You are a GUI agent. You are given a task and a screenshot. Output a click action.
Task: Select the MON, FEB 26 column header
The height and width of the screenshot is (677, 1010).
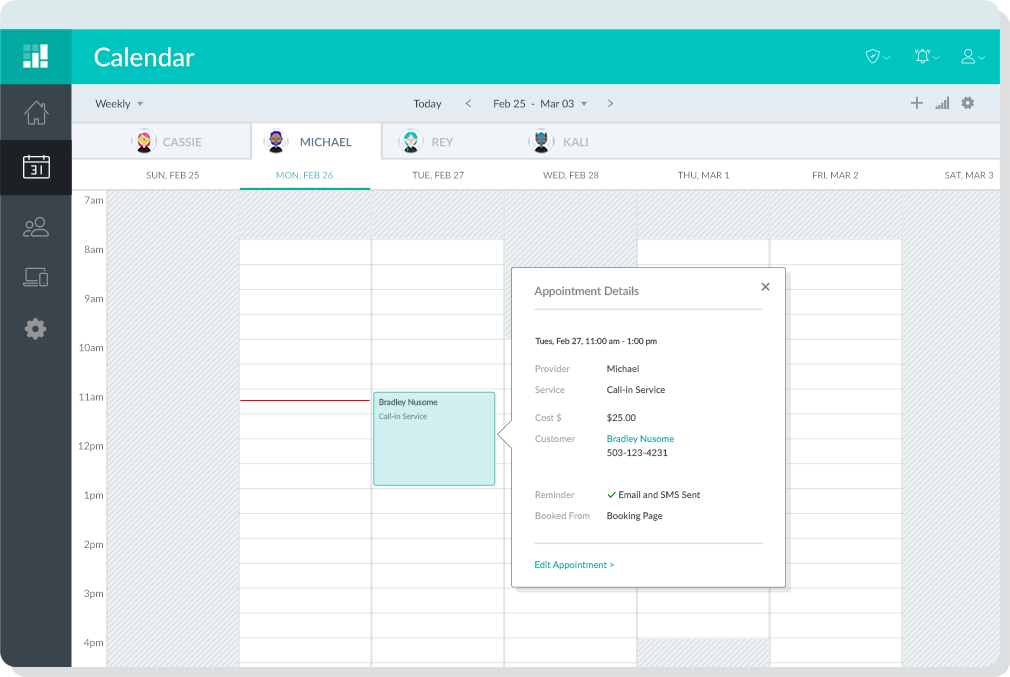point(304,175)
